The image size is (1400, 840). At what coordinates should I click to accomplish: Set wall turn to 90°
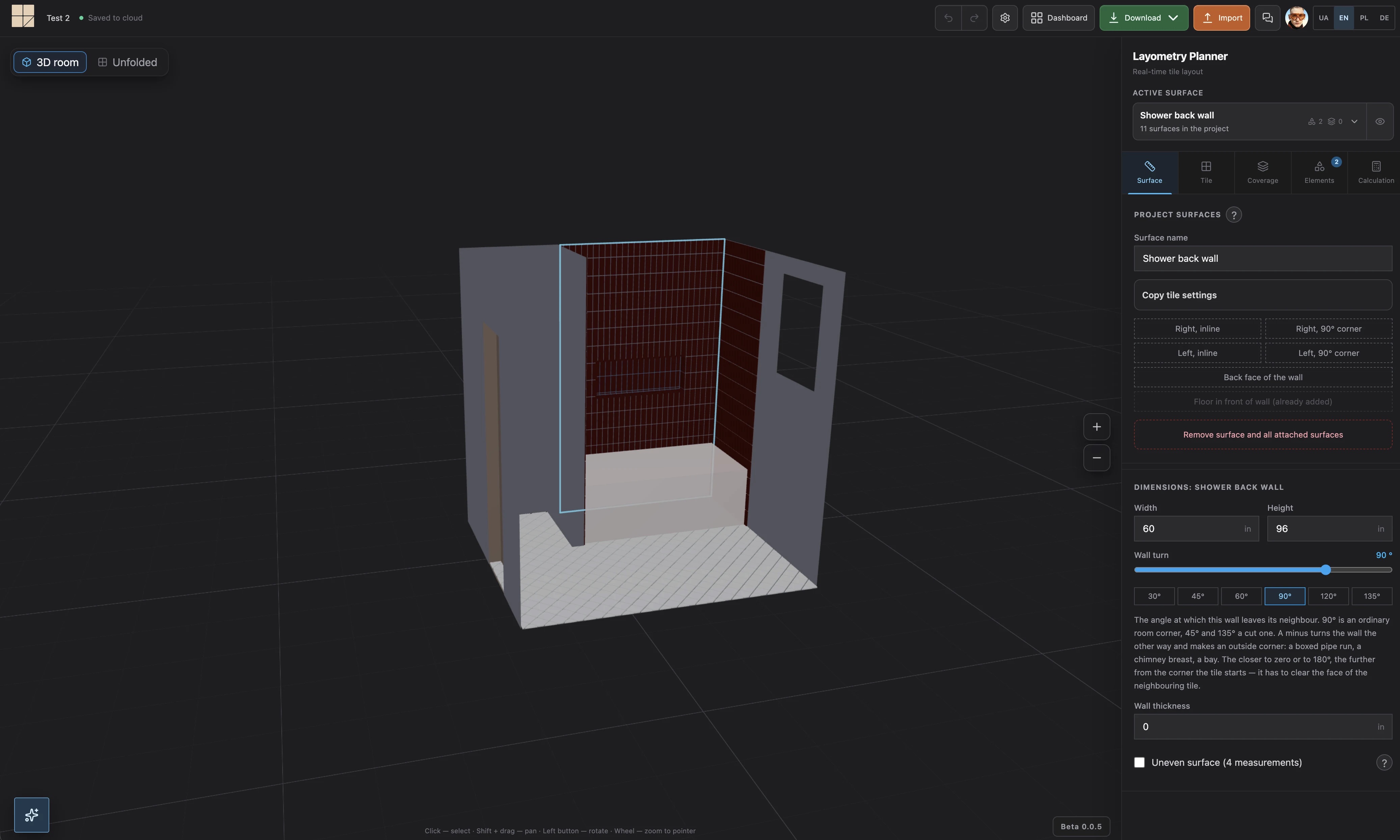coord(1285,596)
